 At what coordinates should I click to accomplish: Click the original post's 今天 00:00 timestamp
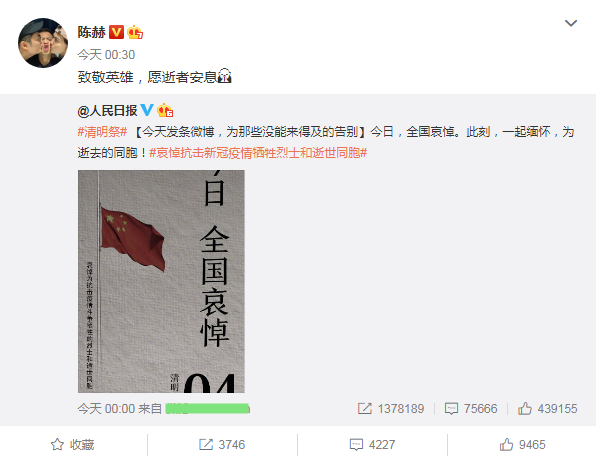(106, 409)
